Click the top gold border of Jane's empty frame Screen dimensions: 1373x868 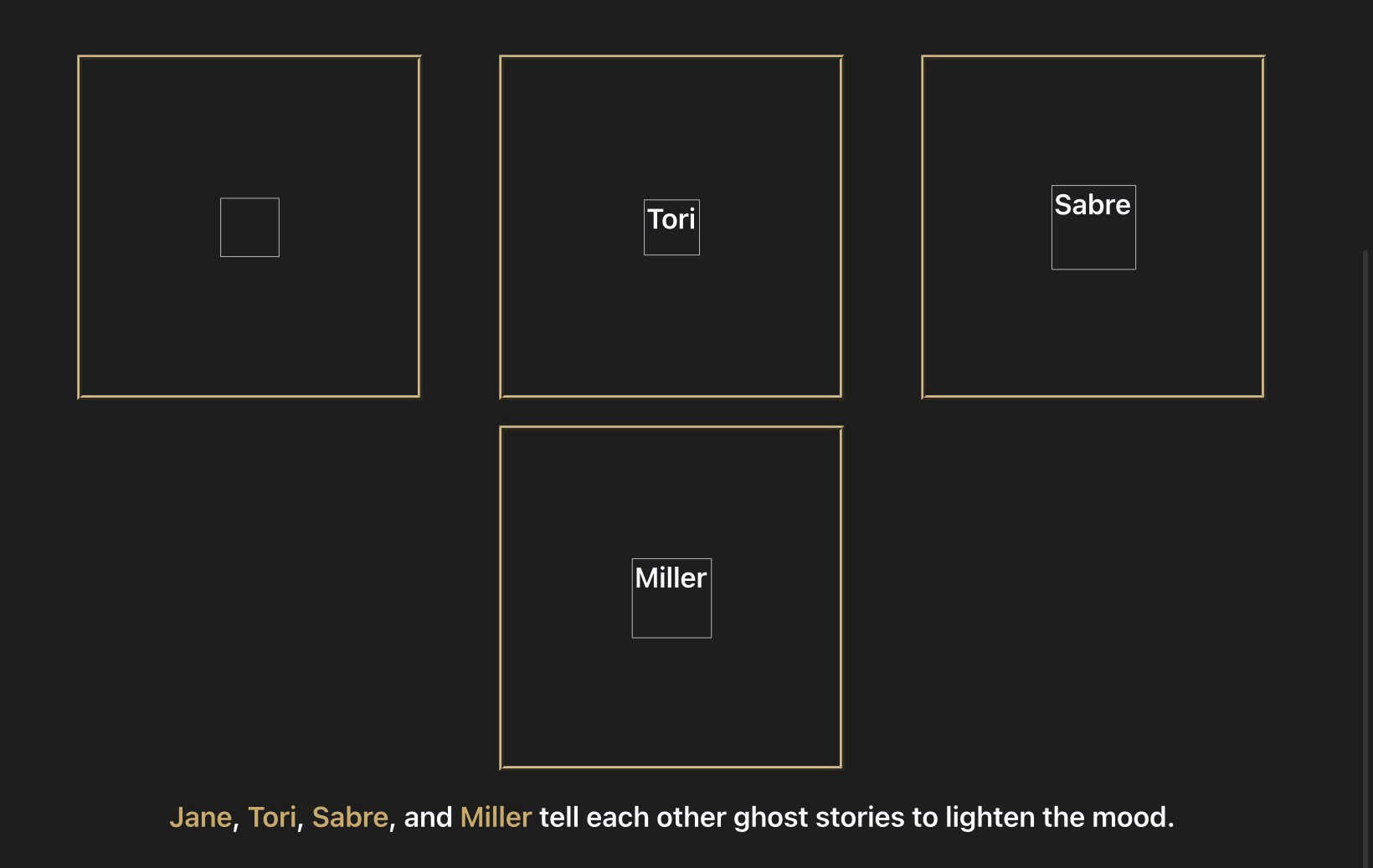249,57
